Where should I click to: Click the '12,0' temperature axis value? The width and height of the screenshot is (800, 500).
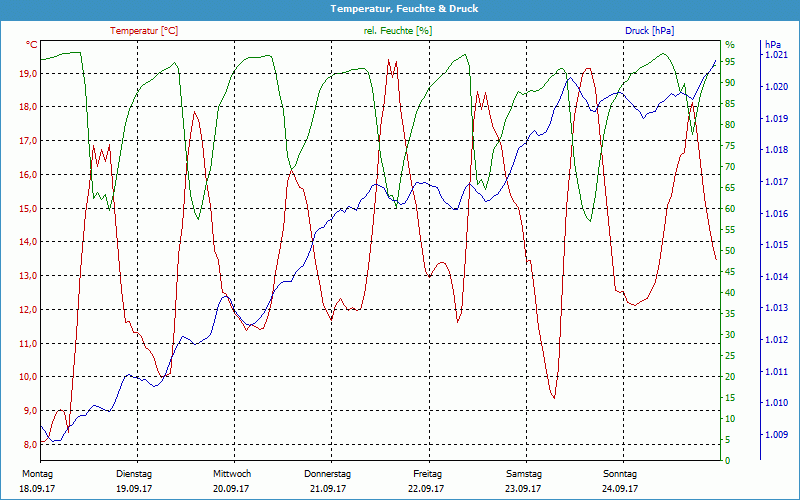[x=28, y=310]
